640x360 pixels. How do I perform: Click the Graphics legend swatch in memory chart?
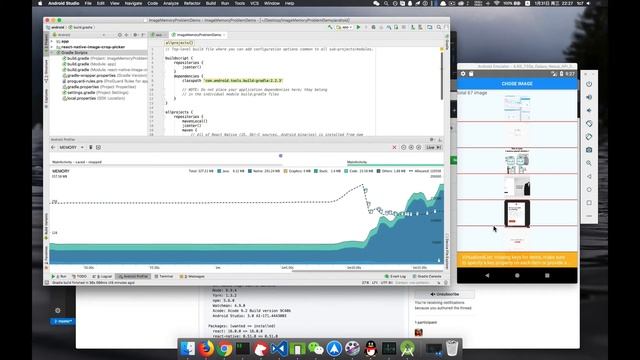tap(286, 171)
